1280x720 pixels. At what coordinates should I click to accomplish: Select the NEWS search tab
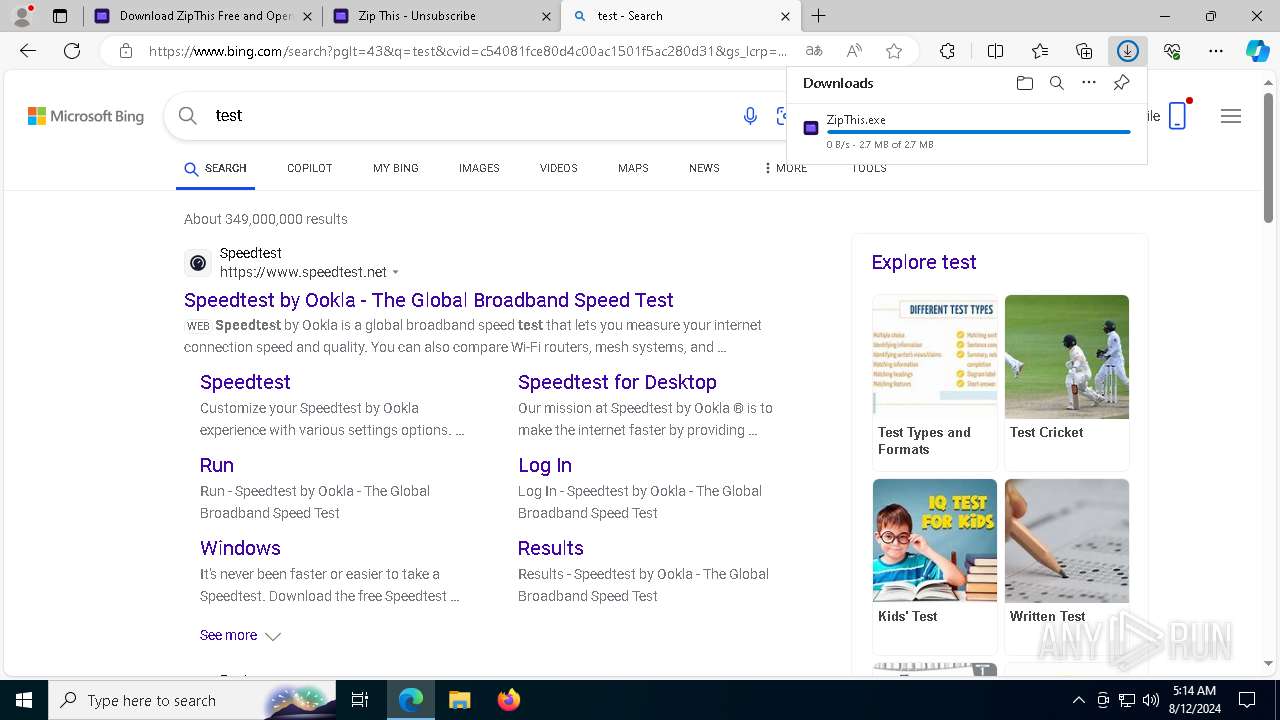coord(704,168)
